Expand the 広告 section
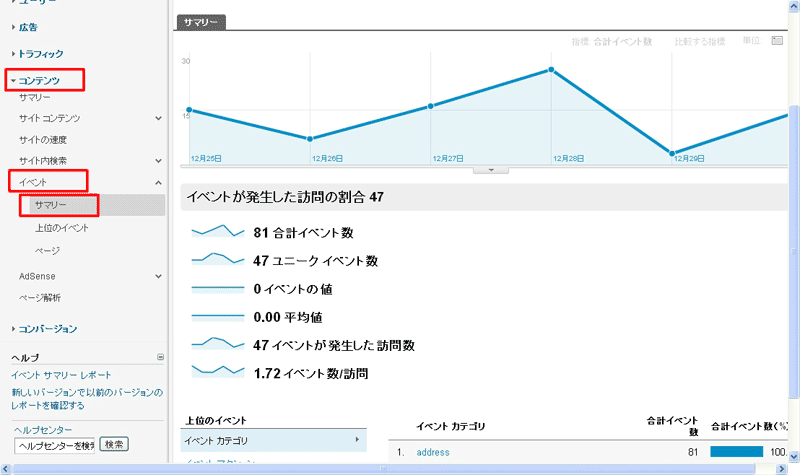Screen dimensions: 800x475 pos(28,28)
